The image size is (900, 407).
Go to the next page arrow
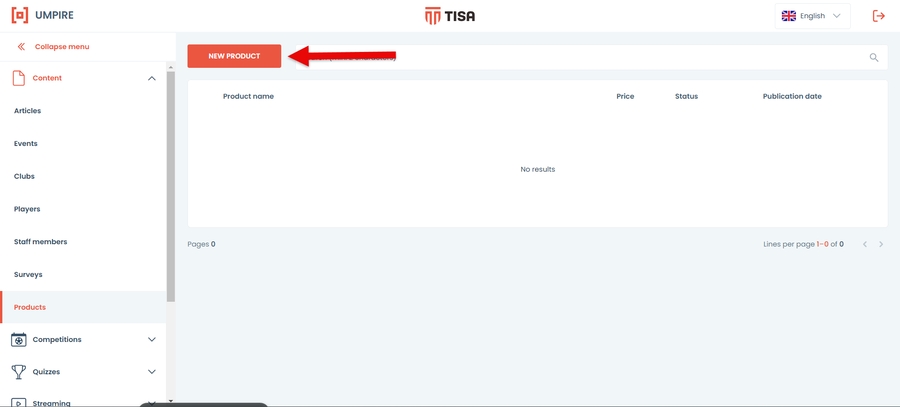coord(881,245)
